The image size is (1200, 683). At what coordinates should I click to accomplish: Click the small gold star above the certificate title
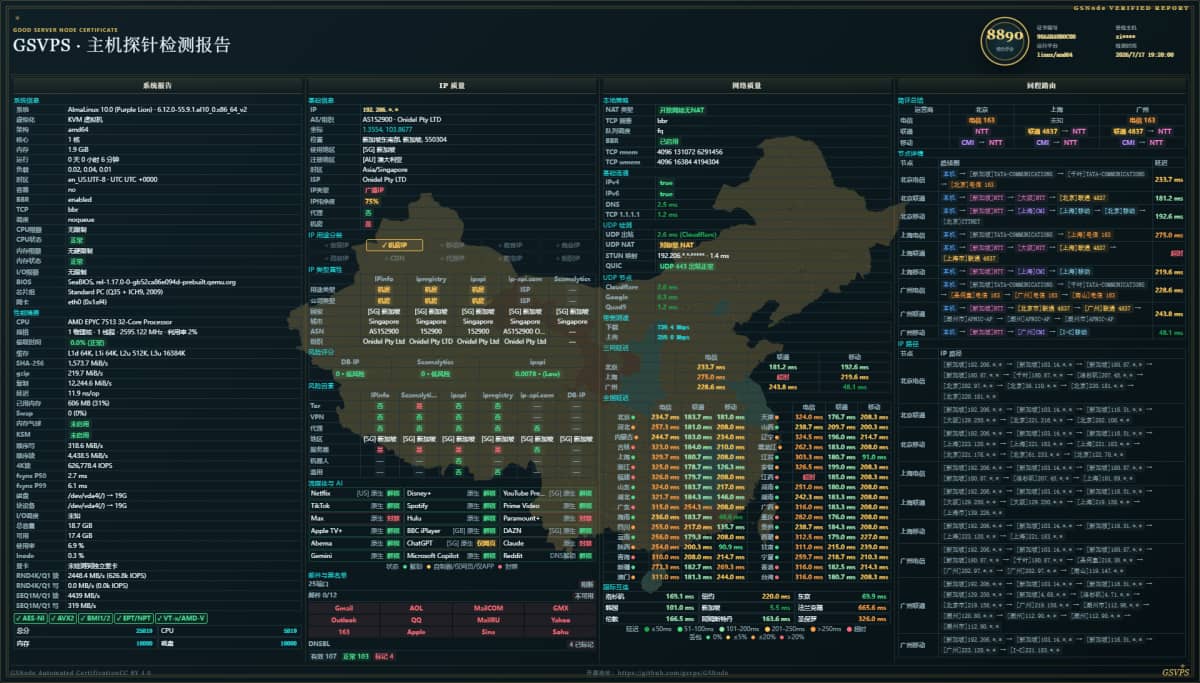click(16, 19)
